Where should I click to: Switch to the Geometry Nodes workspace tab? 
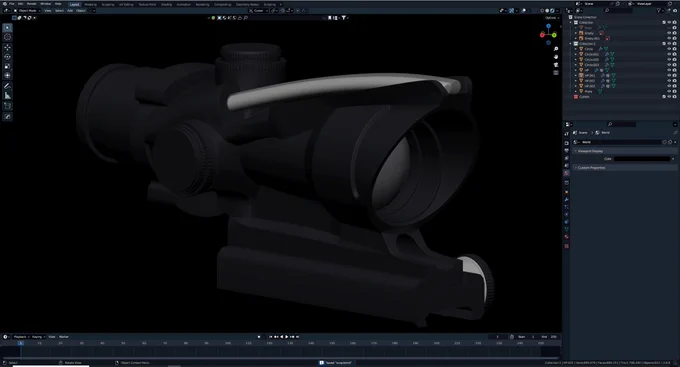248,4
